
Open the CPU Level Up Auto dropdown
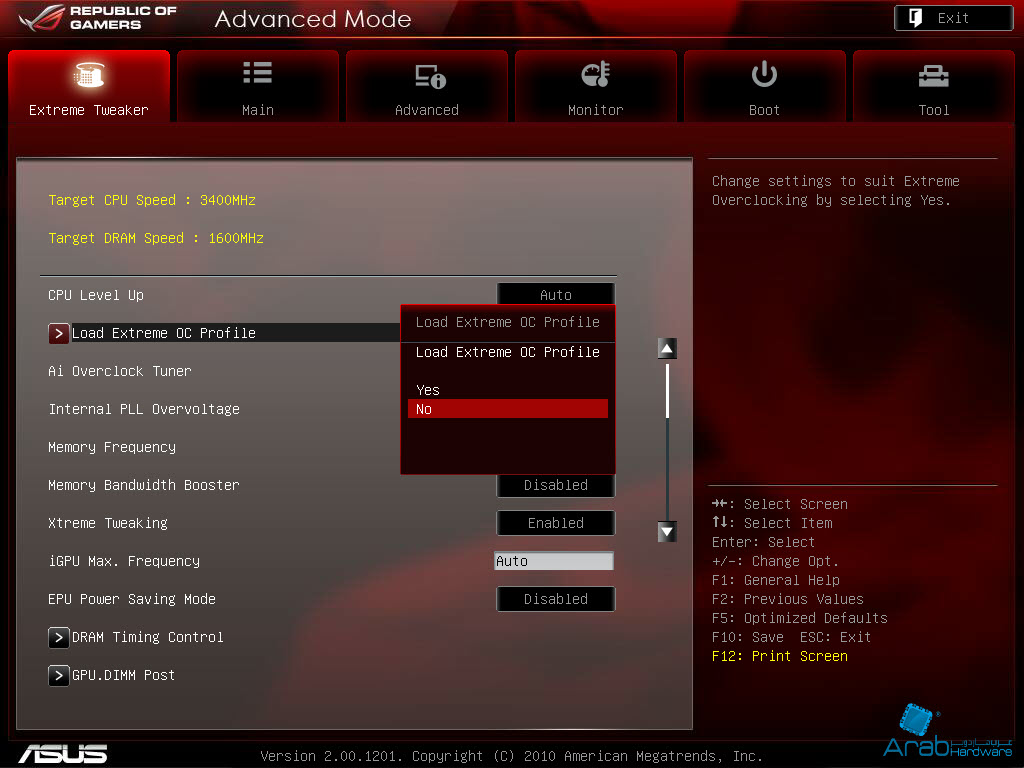coord(556,295)
